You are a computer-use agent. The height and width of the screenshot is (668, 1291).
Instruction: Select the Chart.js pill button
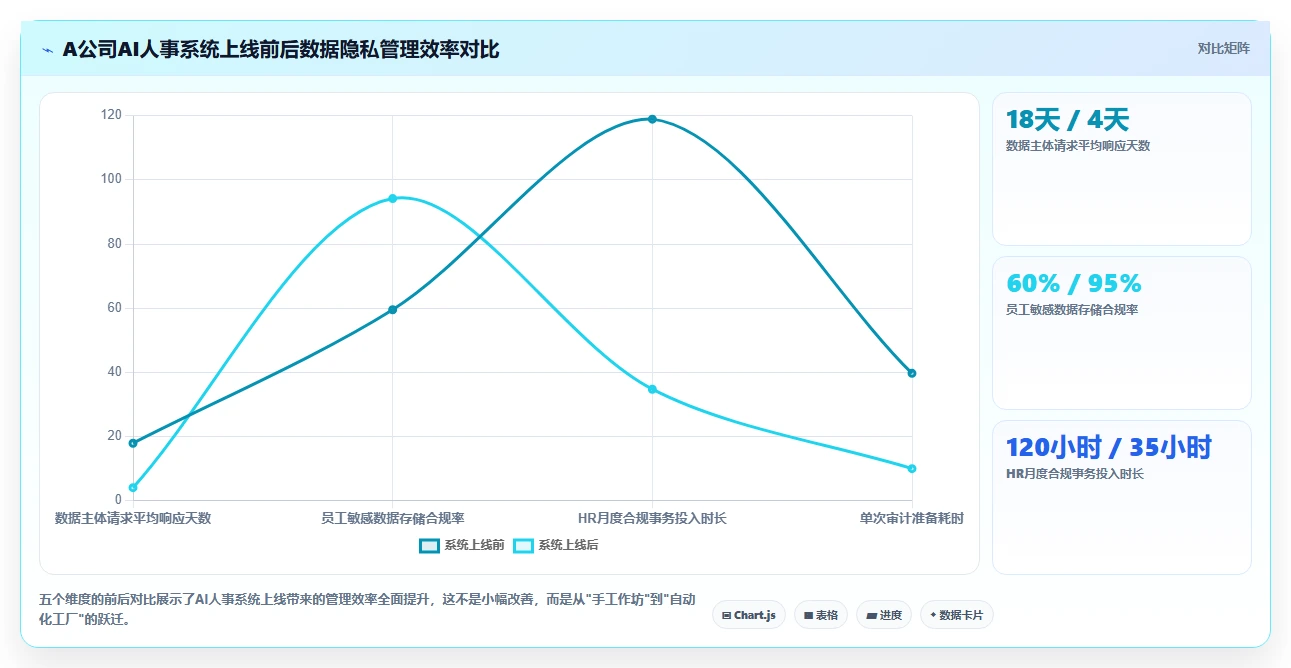[749, 615]
